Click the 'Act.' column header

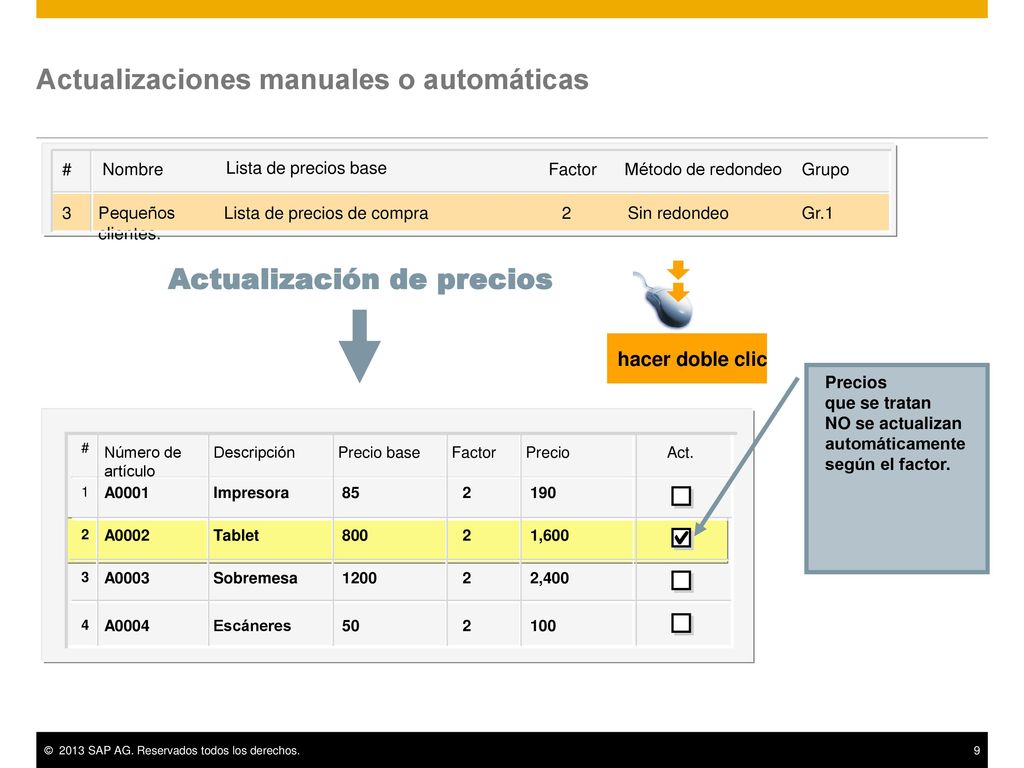click(680, 453)
